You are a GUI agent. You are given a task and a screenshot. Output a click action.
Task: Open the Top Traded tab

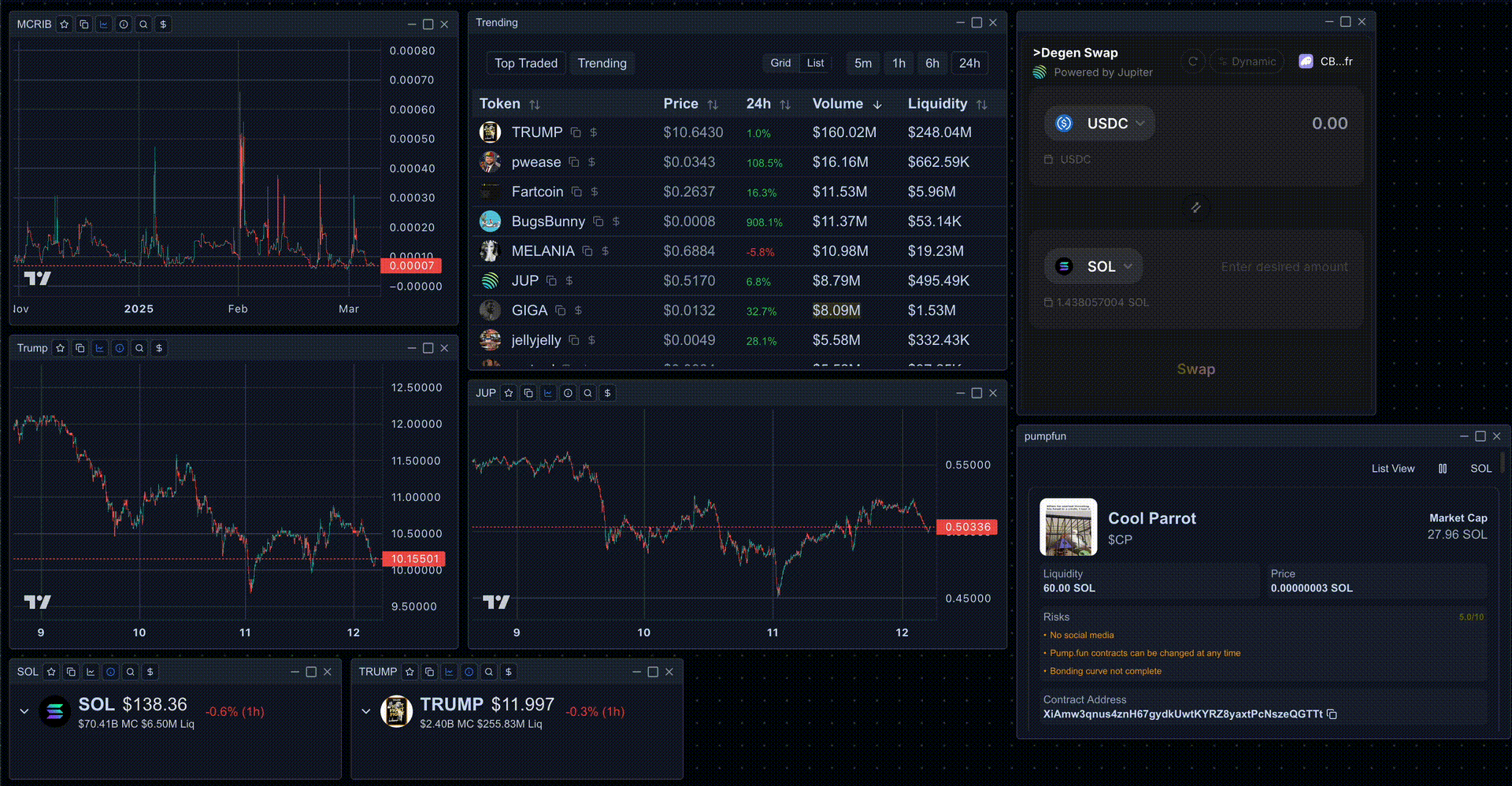(526, 63)
